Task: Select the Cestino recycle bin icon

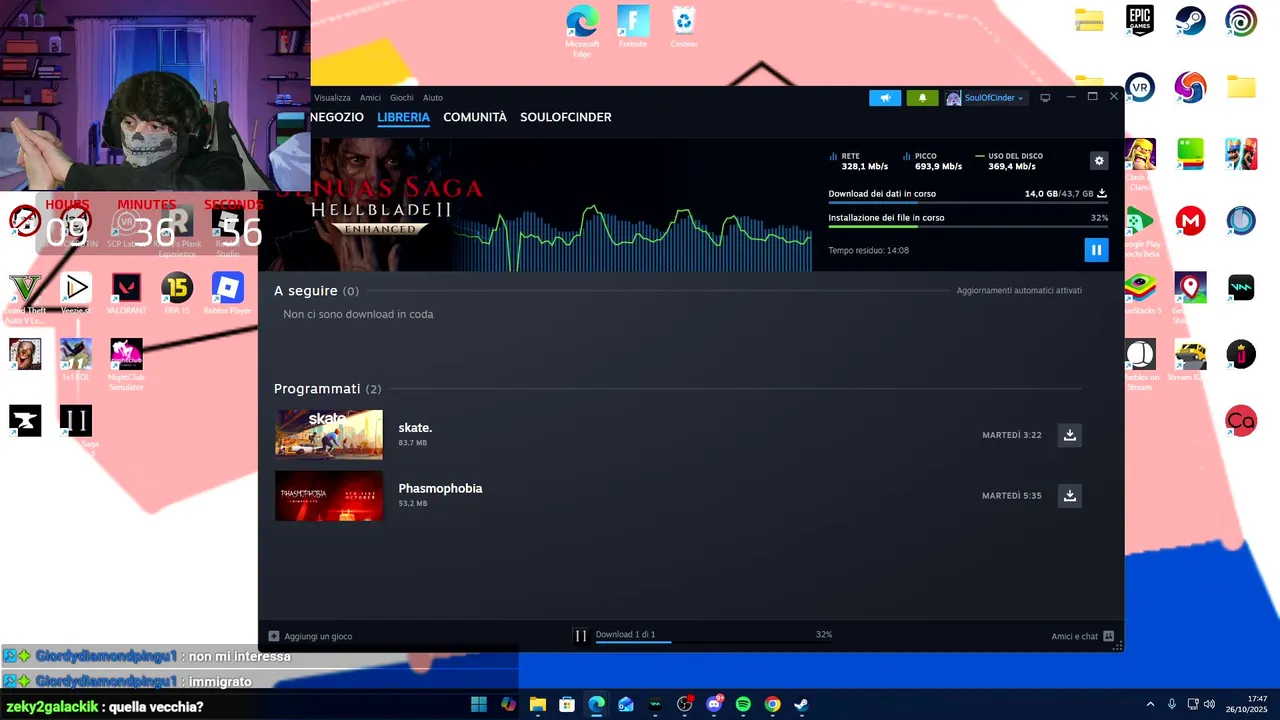Action: [684, 27]
